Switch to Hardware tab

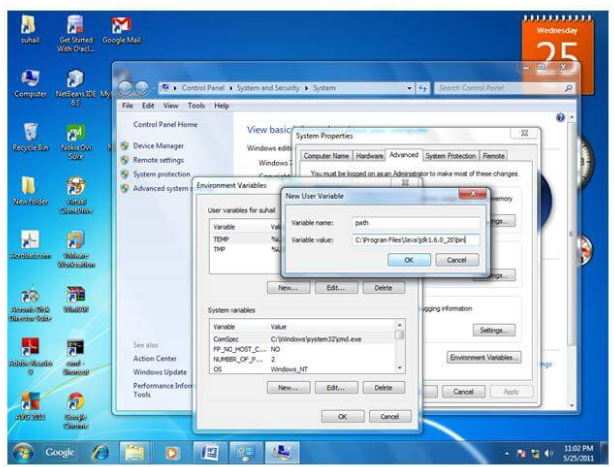369,156
